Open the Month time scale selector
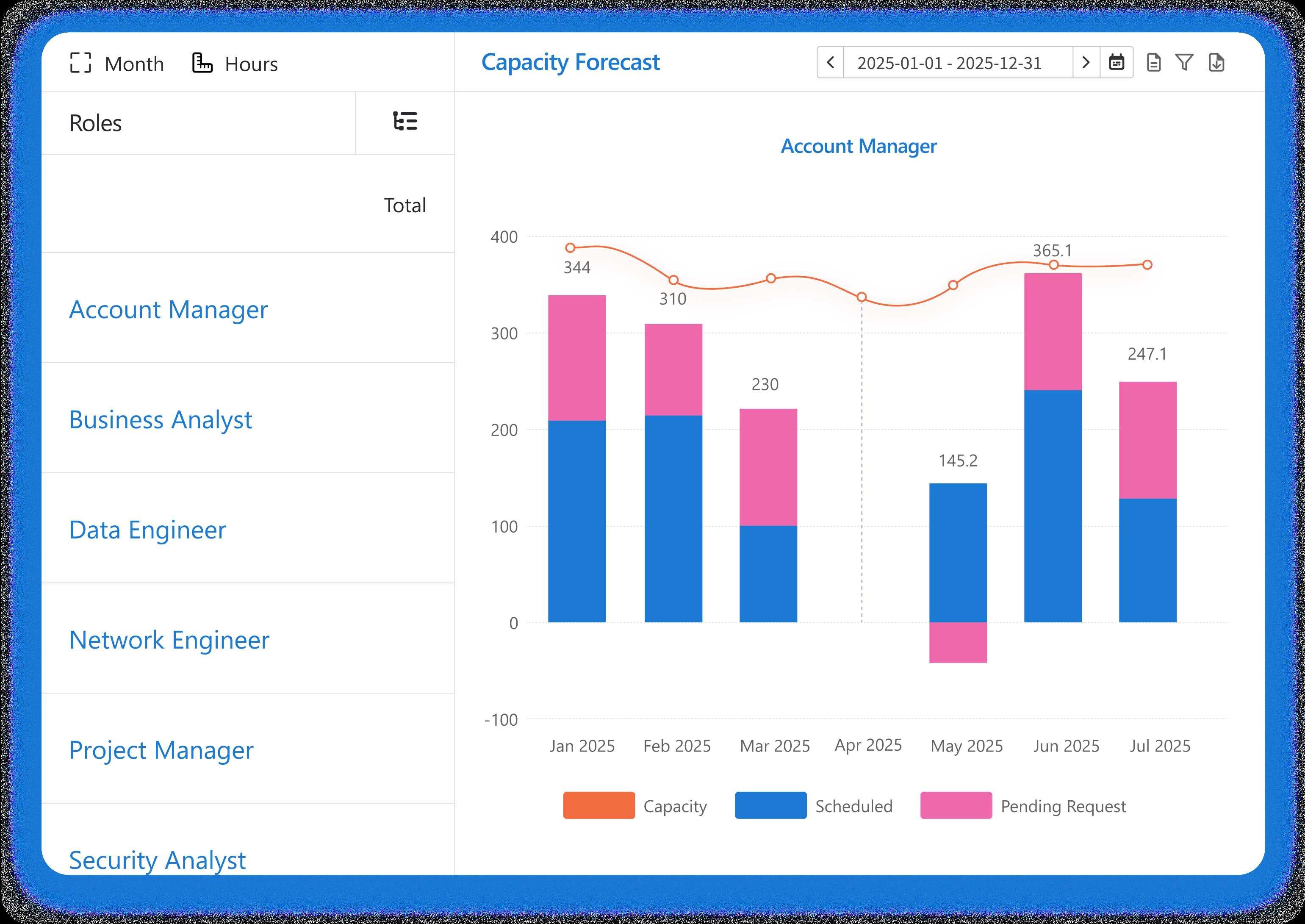1305x924 pixels. click(x=134, y=64)
